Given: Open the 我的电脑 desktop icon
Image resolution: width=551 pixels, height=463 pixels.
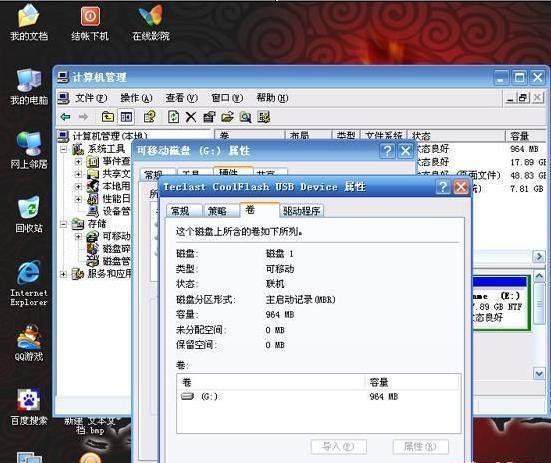Looking at the screenshot, I should point(29,87).
